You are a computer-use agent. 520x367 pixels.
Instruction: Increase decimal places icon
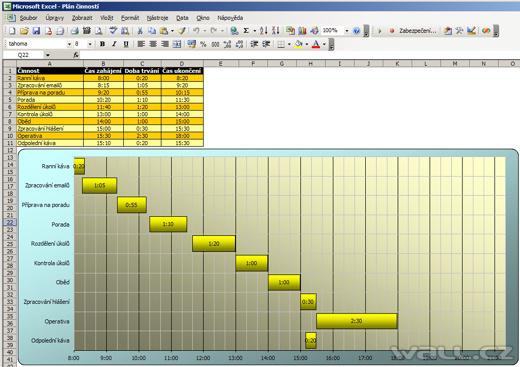(227, 44)
